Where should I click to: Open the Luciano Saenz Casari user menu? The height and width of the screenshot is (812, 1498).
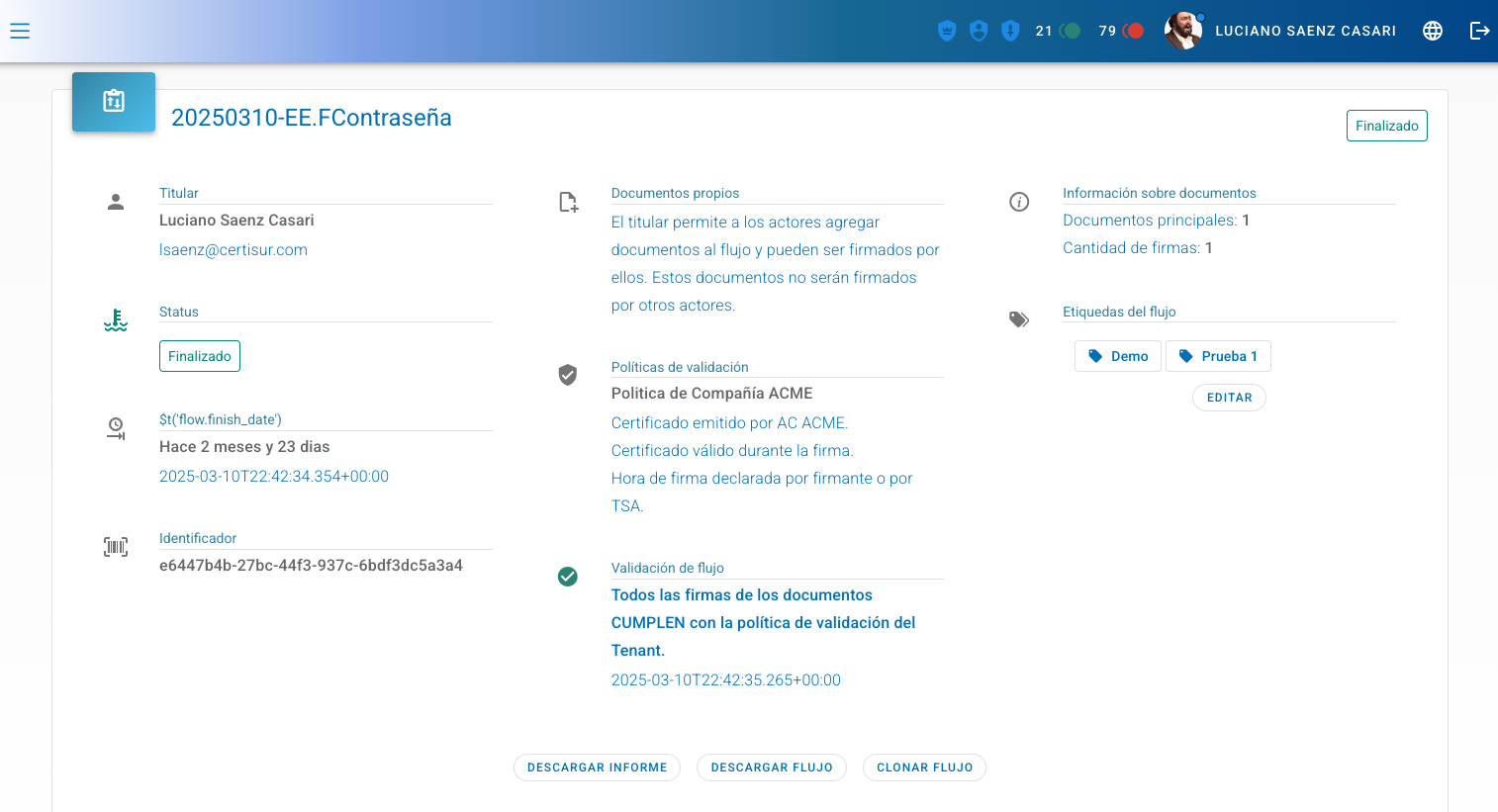click(x=1305, y=31)
